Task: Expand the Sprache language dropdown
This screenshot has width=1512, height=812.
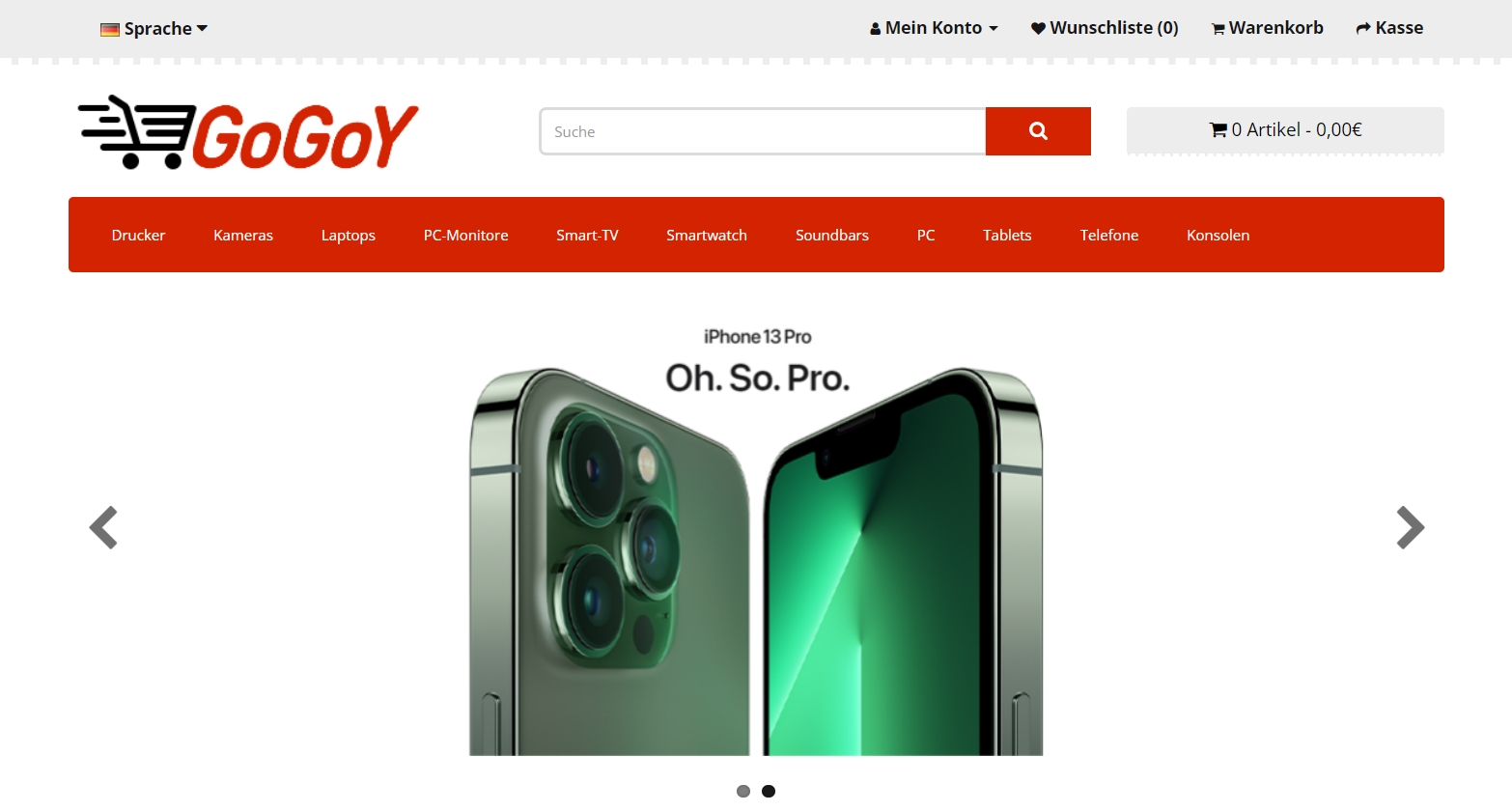Action: [154, 29]
